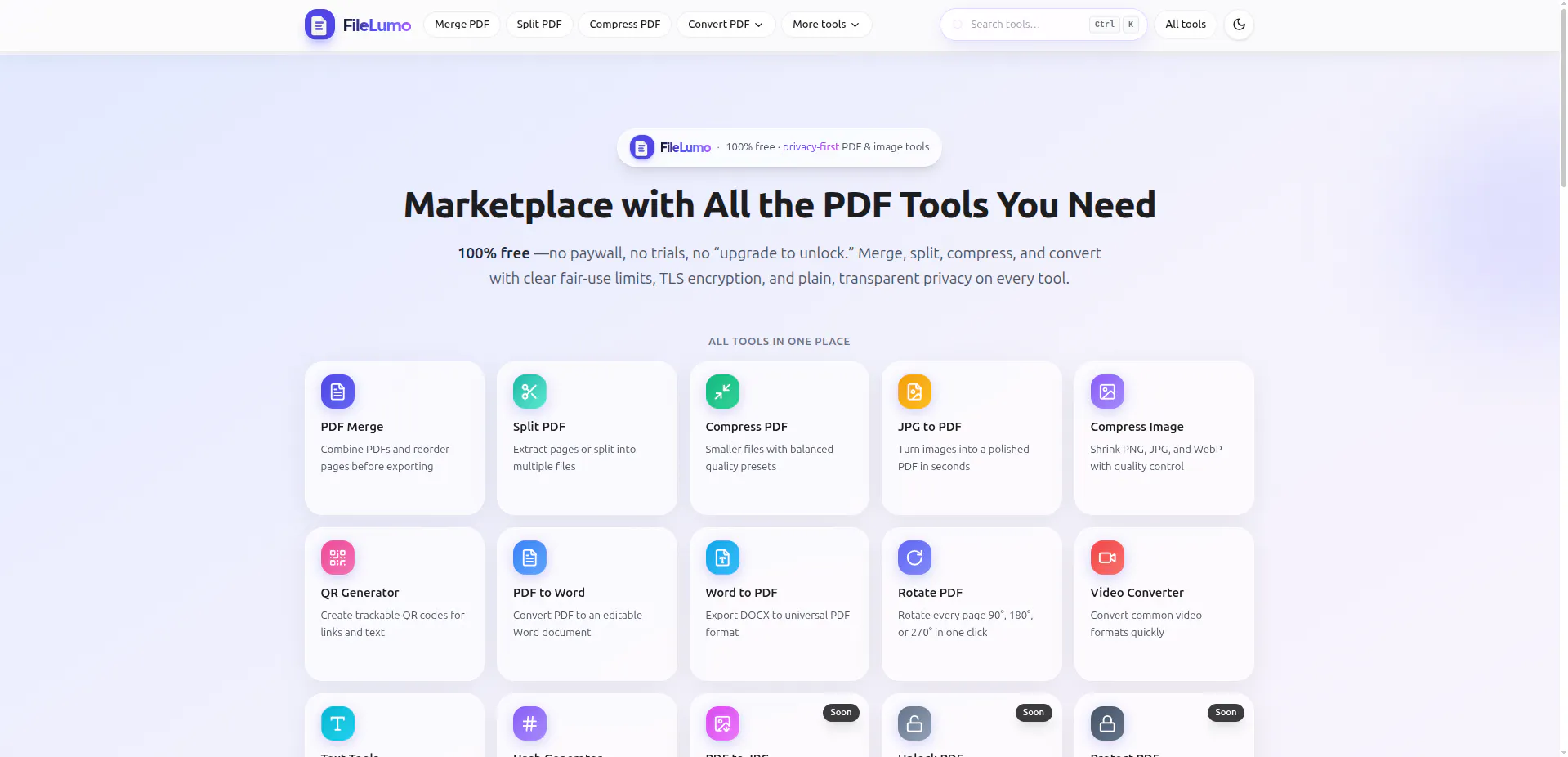
Task: Click the magenta image icon in the bottom row
Action: point(722,723)
